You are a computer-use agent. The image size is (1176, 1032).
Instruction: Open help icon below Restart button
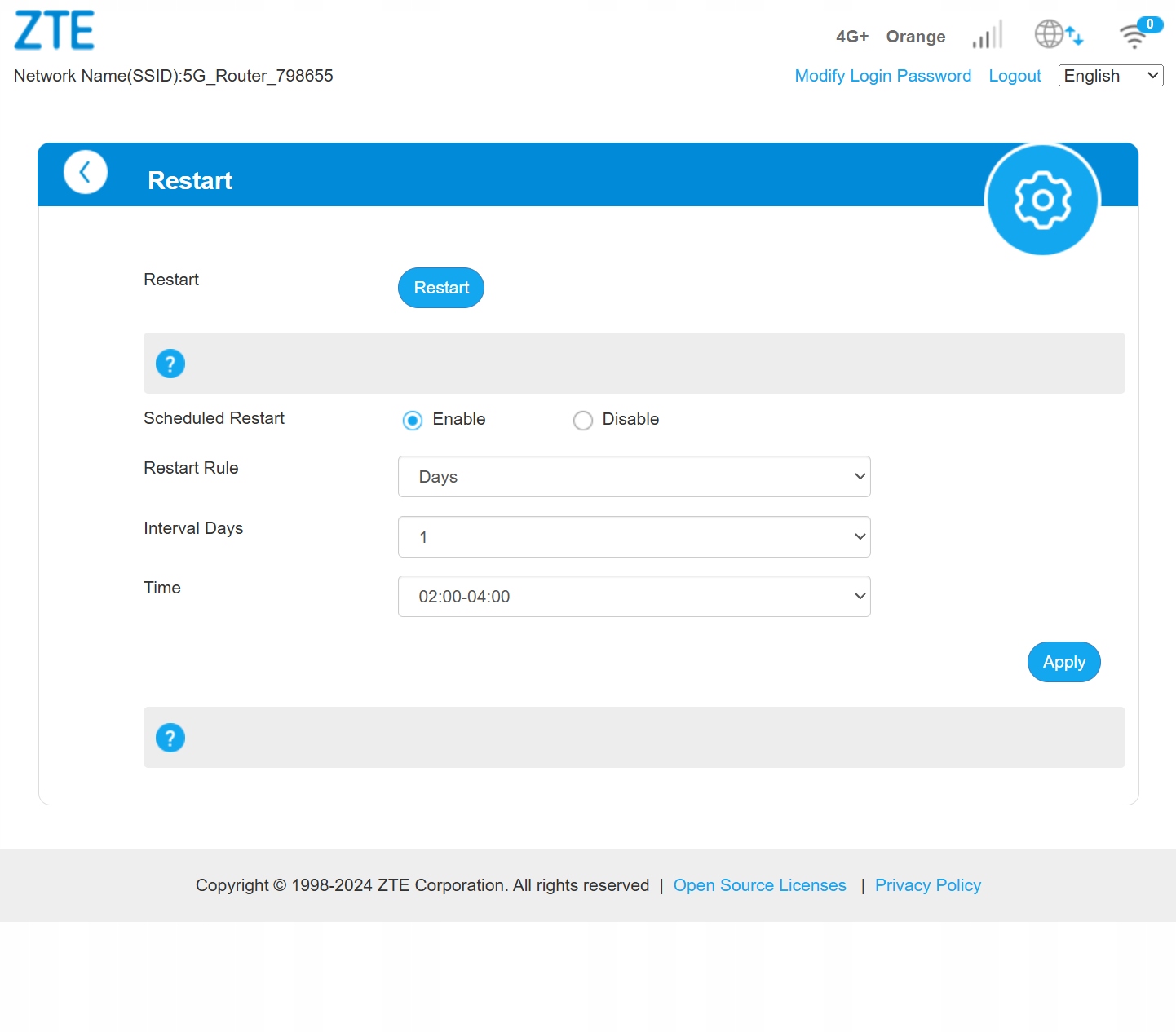(x=170, y=364)
